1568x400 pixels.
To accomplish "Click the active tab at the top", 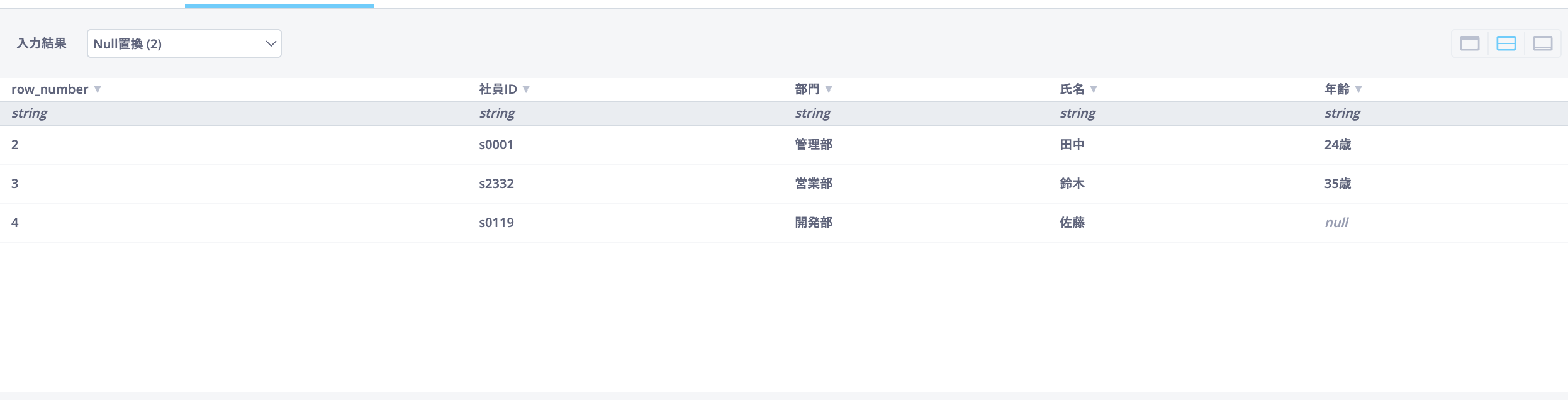I will coord(279,4).
